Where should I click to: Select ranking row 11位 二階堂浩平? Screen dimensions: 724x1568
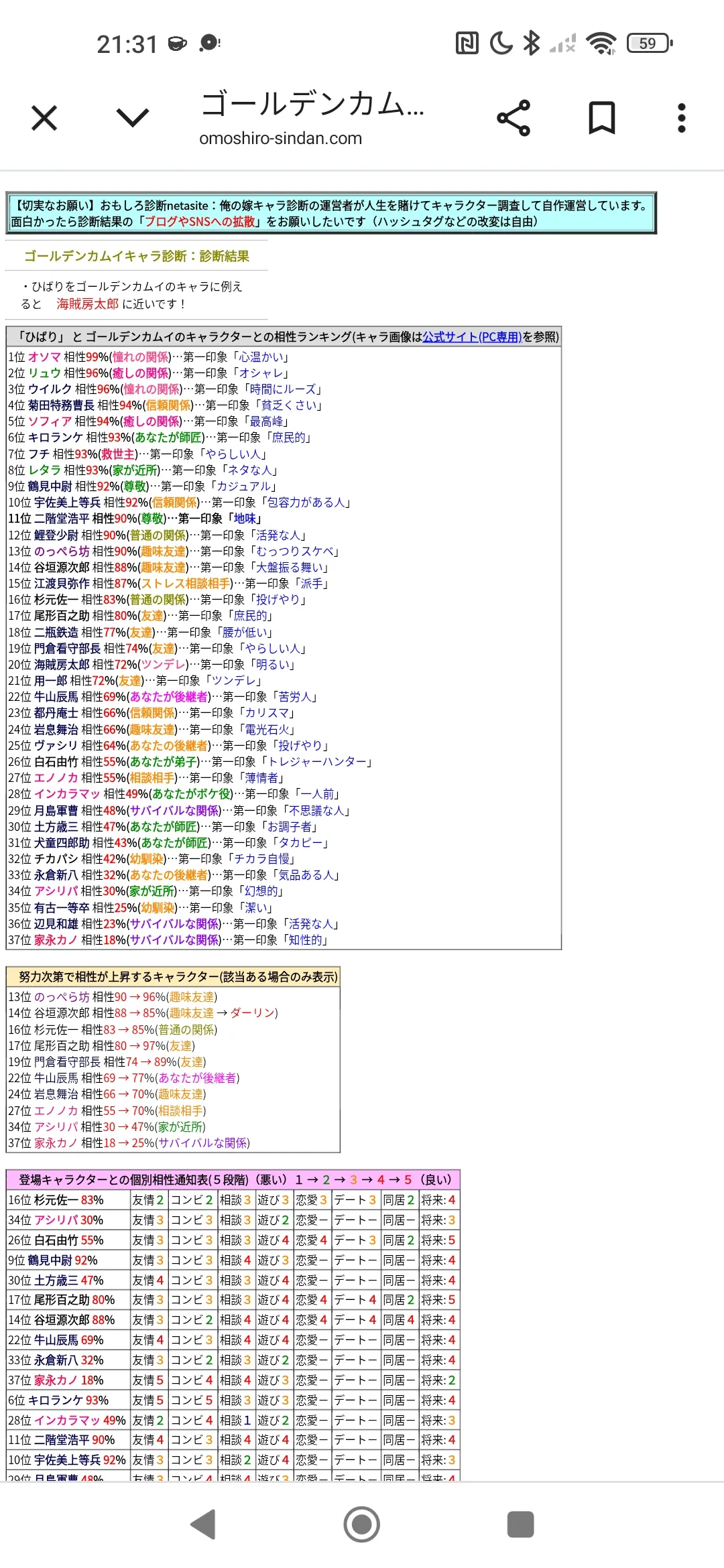point(135,519)
